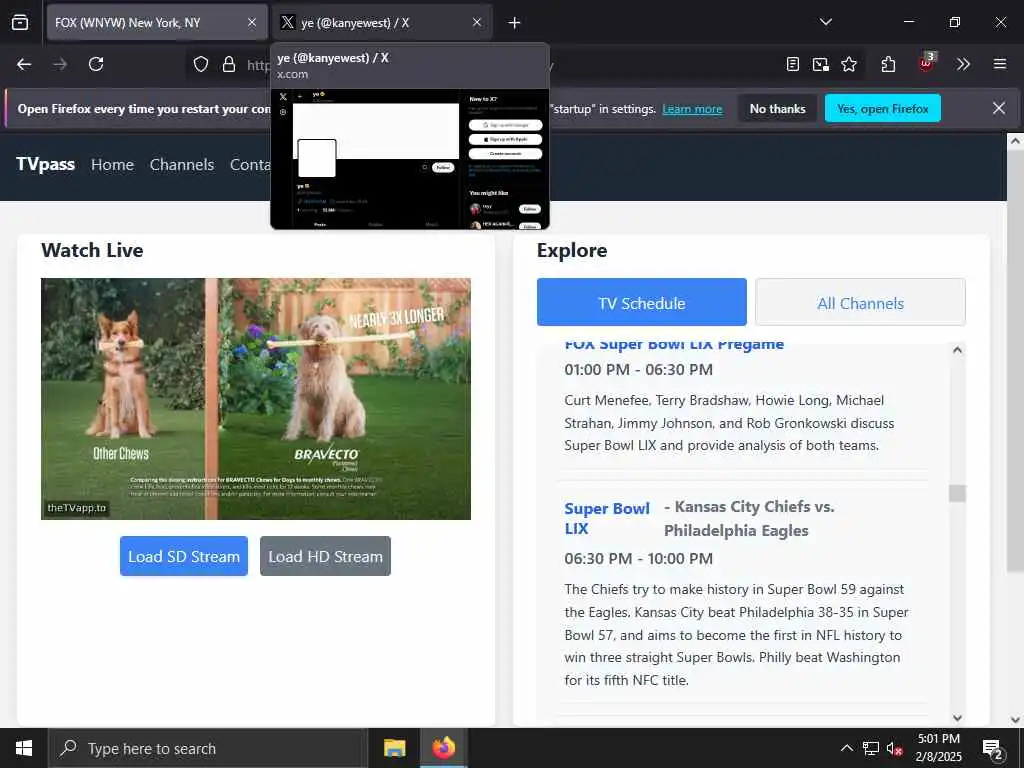Click Firefox icon in taskbar

(443, 748)
